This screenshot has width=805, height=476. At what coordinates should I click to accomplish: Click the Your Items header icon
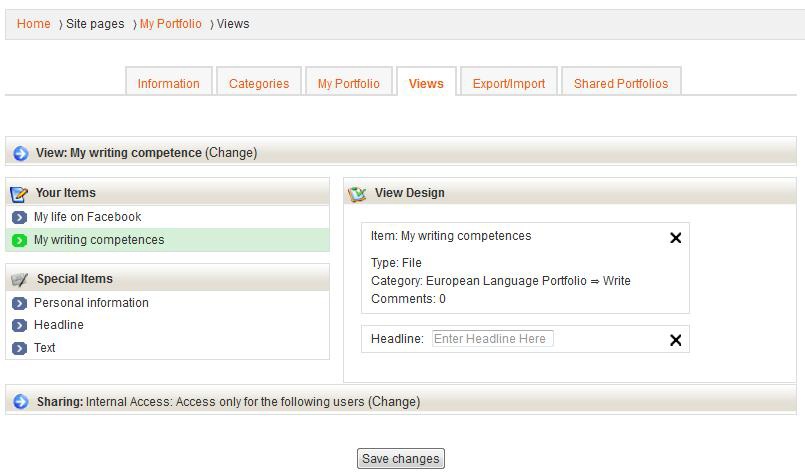(19, 193)
